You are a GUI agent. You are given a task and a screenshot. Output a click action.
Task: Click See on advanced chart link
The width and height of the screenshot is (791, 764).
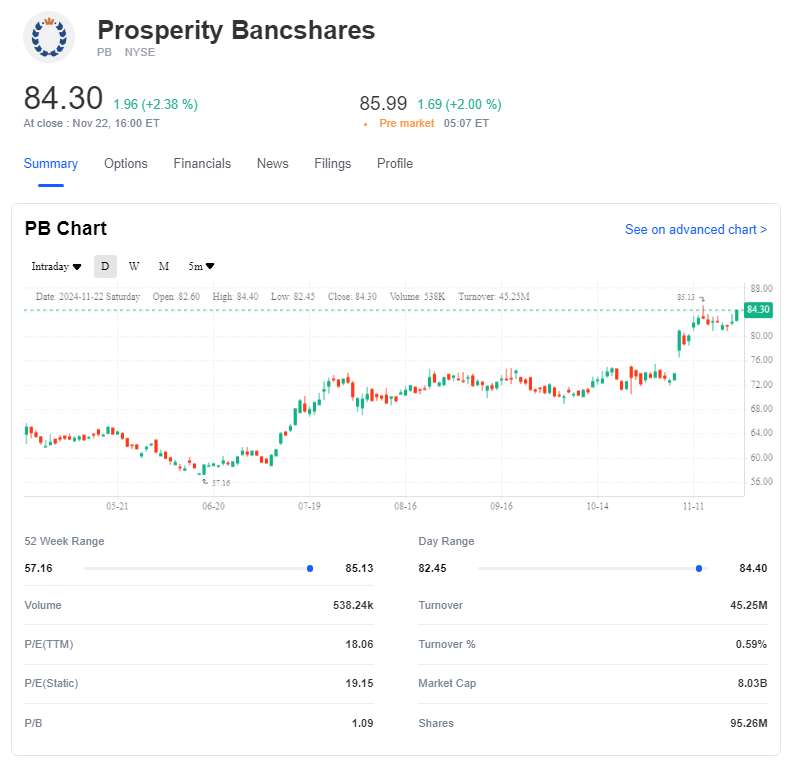[x=696, y=230]
